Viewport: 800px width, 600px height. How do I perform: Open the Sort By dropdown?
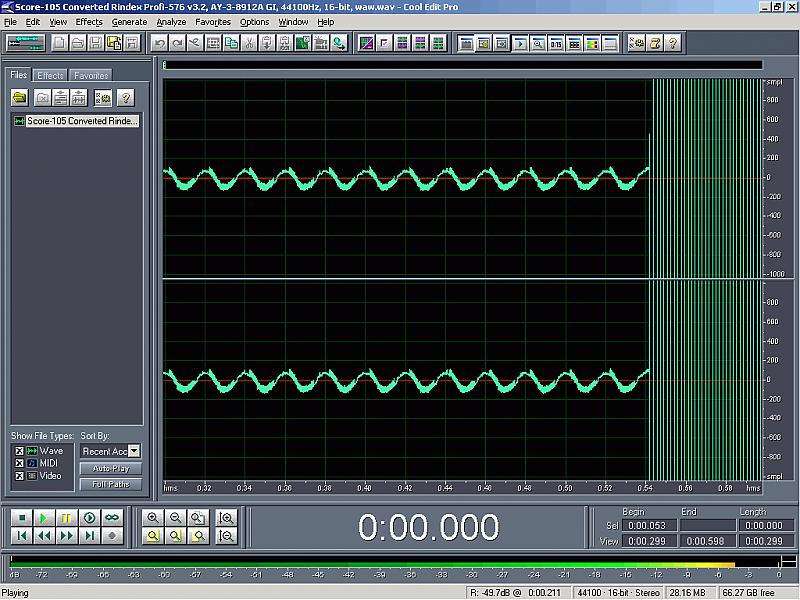pyautogui.click(x=134, y=452)
